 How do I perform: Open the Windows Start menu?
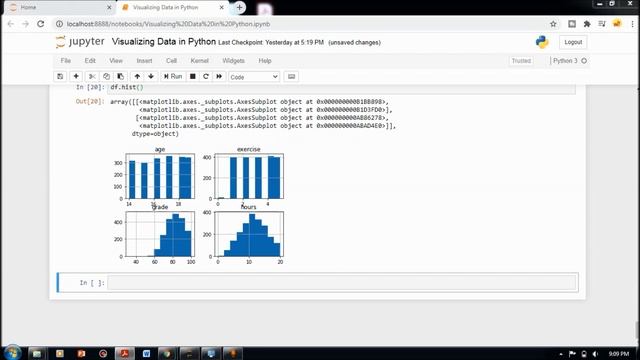(13, 353)
